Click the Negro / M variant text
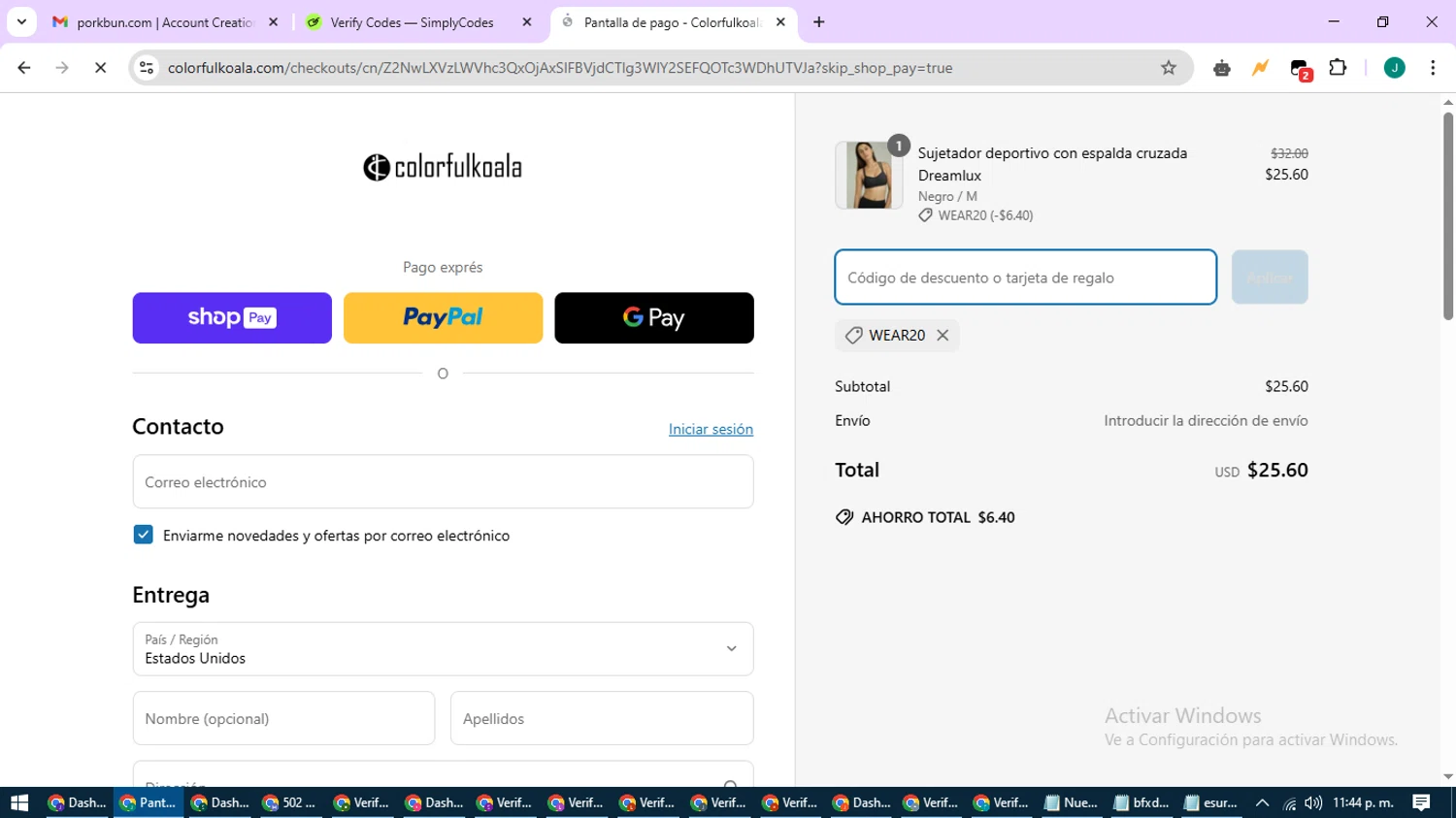 [x=947, y=196]
